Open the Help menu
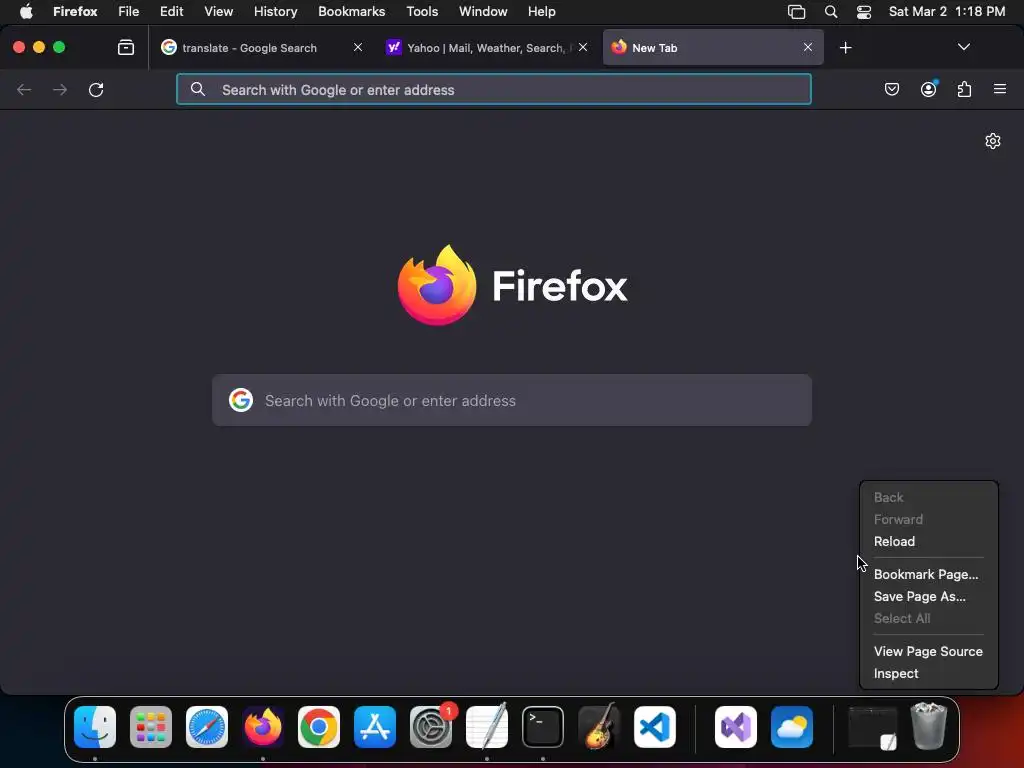The height and width of the screenshot is (768, 1024). (x=541, y=11)
